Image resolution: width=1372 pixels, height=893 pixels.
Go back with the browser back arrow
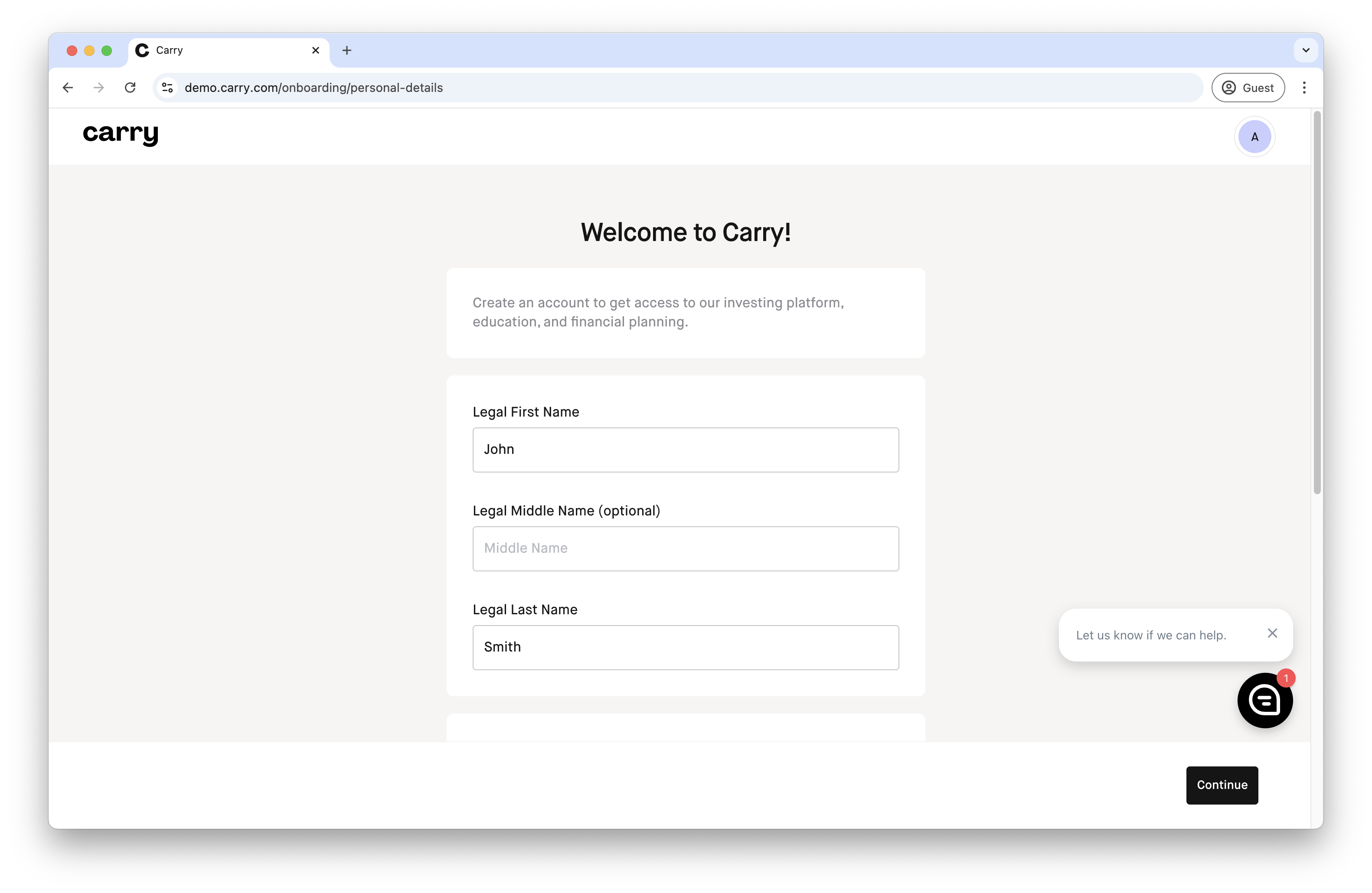(x=68, y=88)
